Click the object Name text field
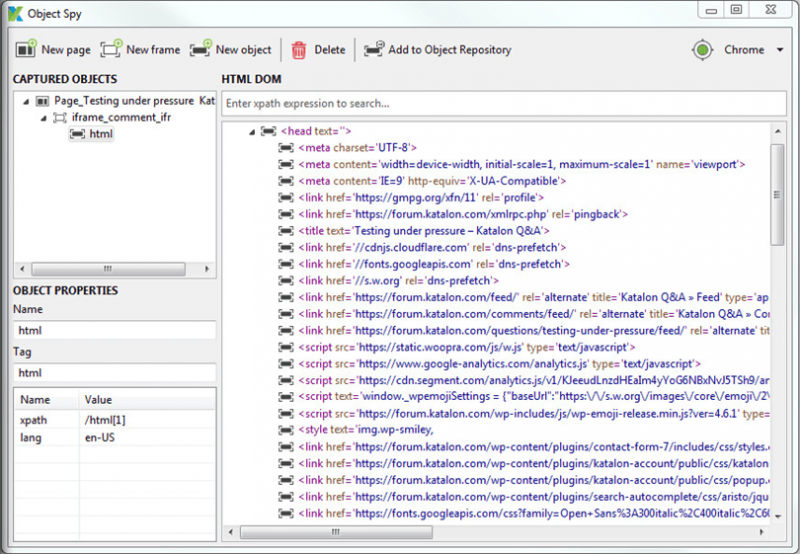This screenshot has width=800, height=554. click(x=112, y=330)
